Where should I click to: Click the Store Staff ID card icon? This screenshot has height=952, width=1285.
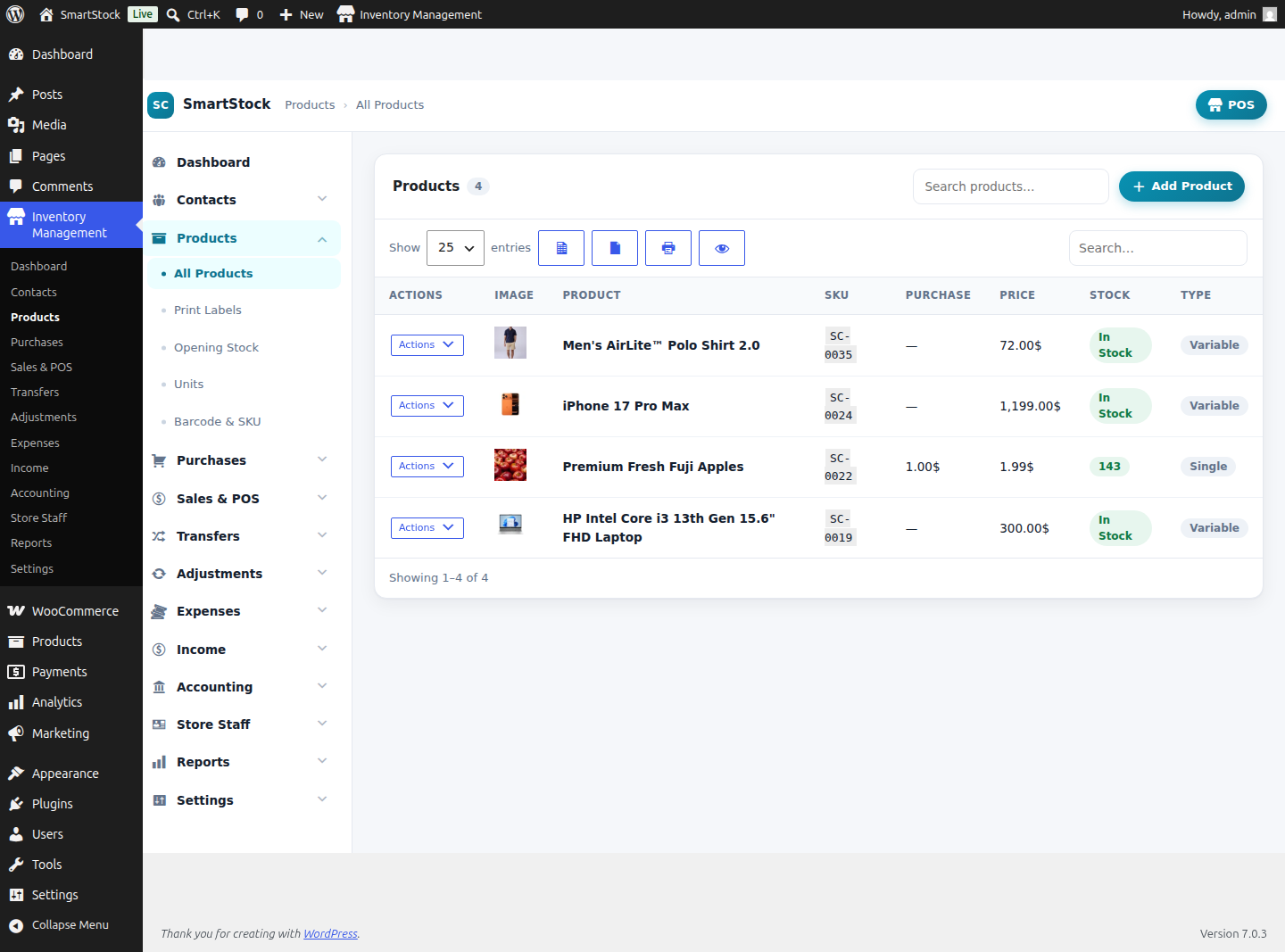coord(159,724)
